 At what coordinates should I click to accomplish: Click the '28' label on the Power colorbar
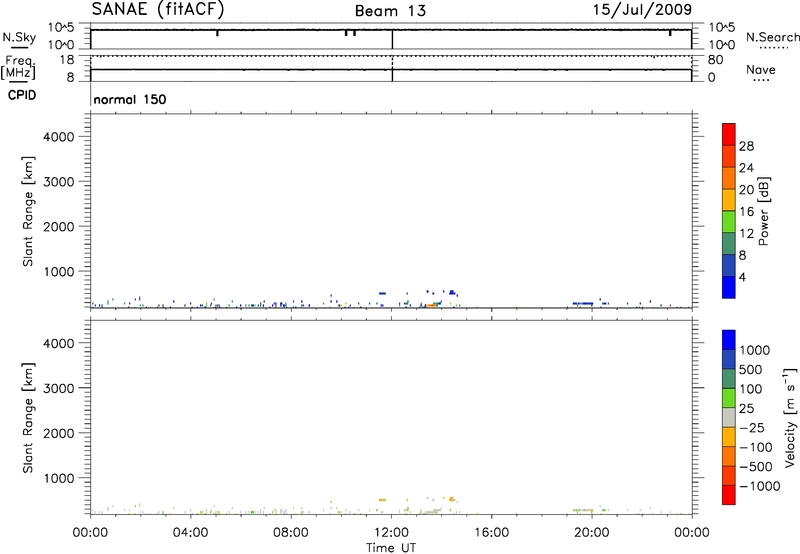pos(746,146)
